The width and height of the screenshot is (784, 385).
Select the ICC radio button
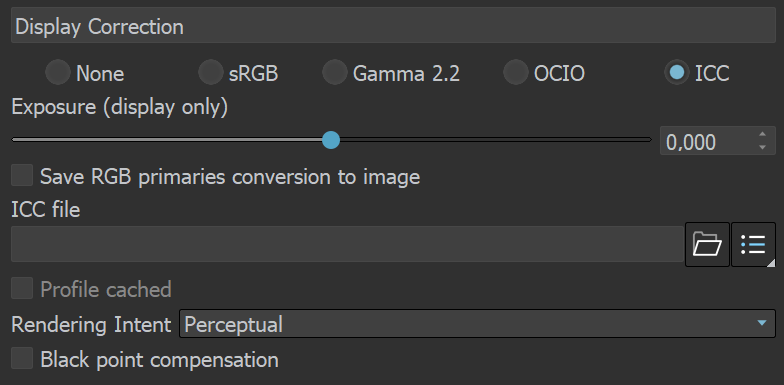tap(676, 73)
